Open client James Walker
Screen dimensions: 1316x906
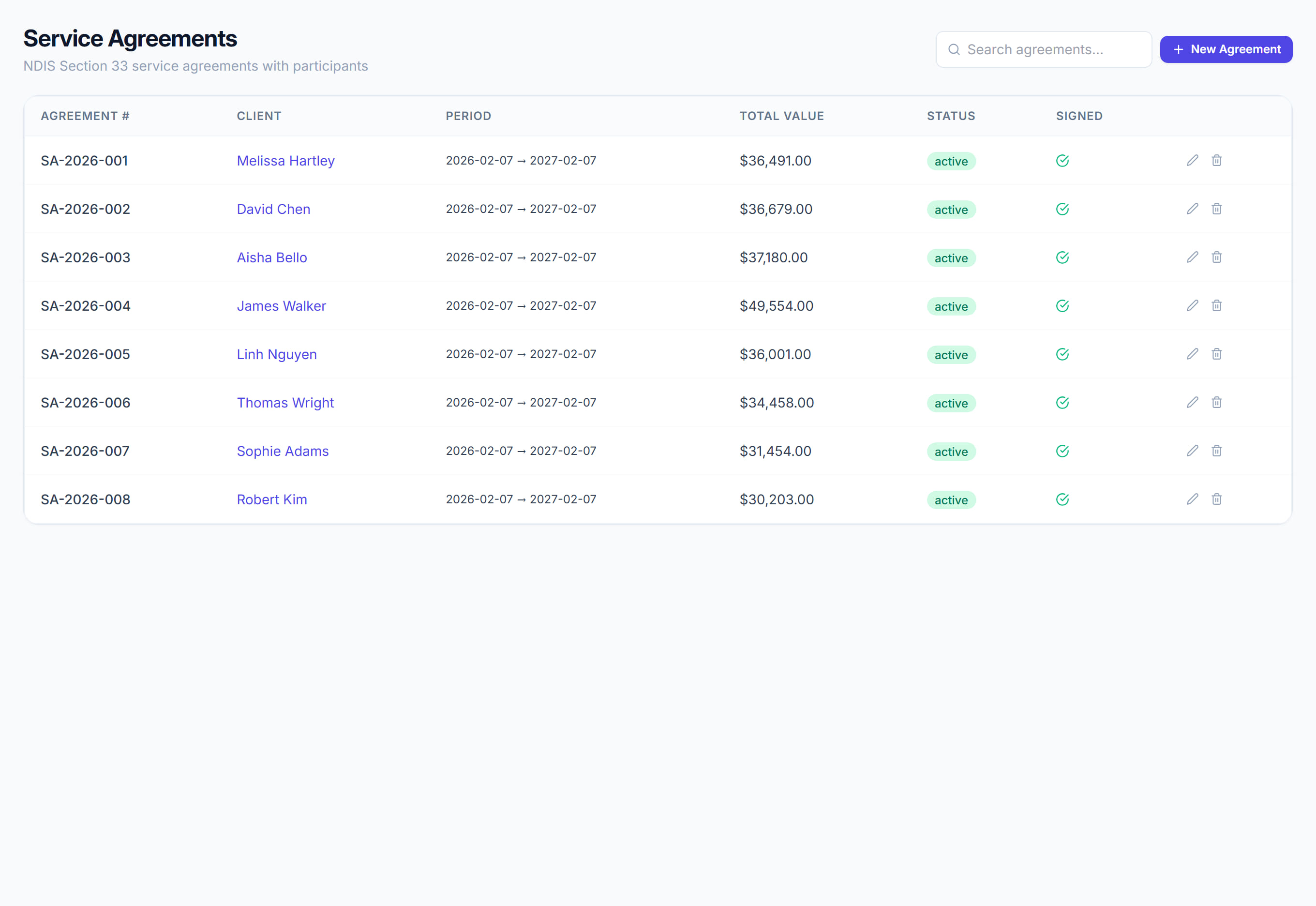tap(282, 306)
